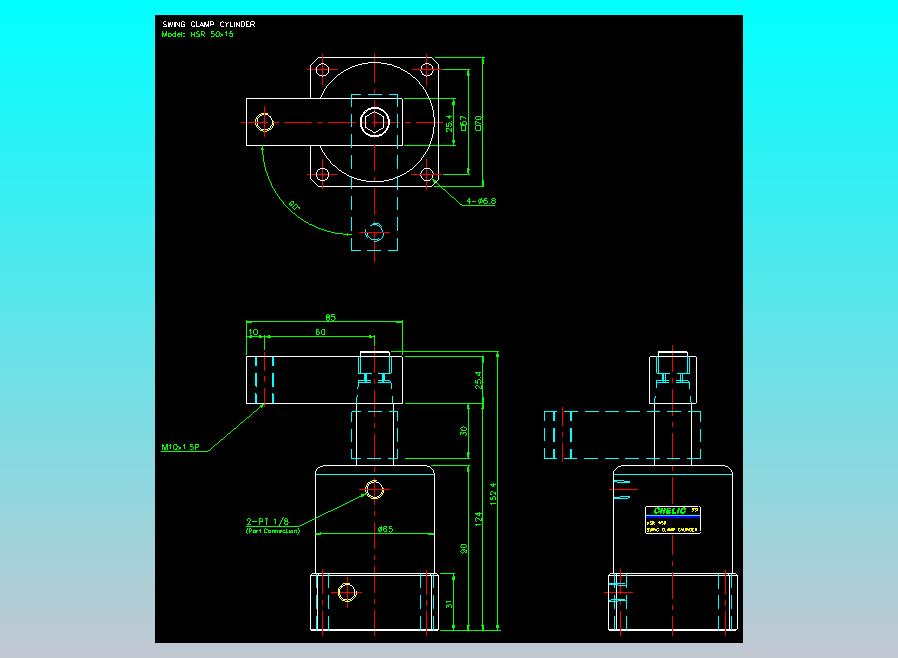Select the 'Model: HSR 50×15' text line
This screenshot has height=658, width=898.
pos(197,34)
